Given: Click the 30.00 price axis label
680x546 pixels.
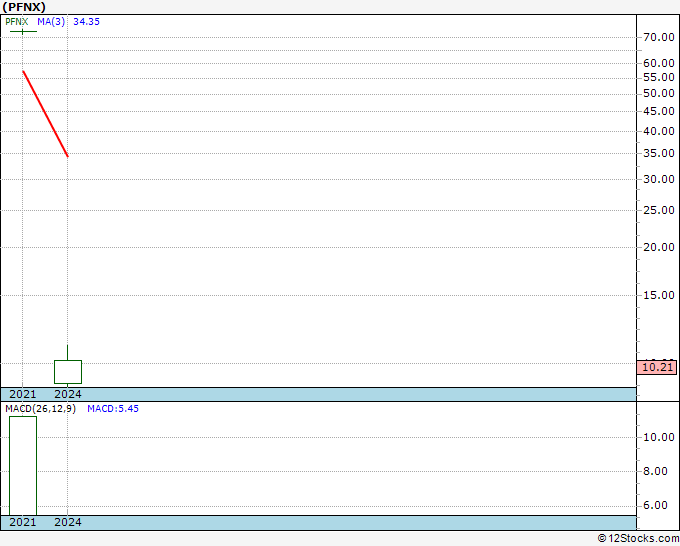Looking at the screenshot, I should (x=659, y=179).
